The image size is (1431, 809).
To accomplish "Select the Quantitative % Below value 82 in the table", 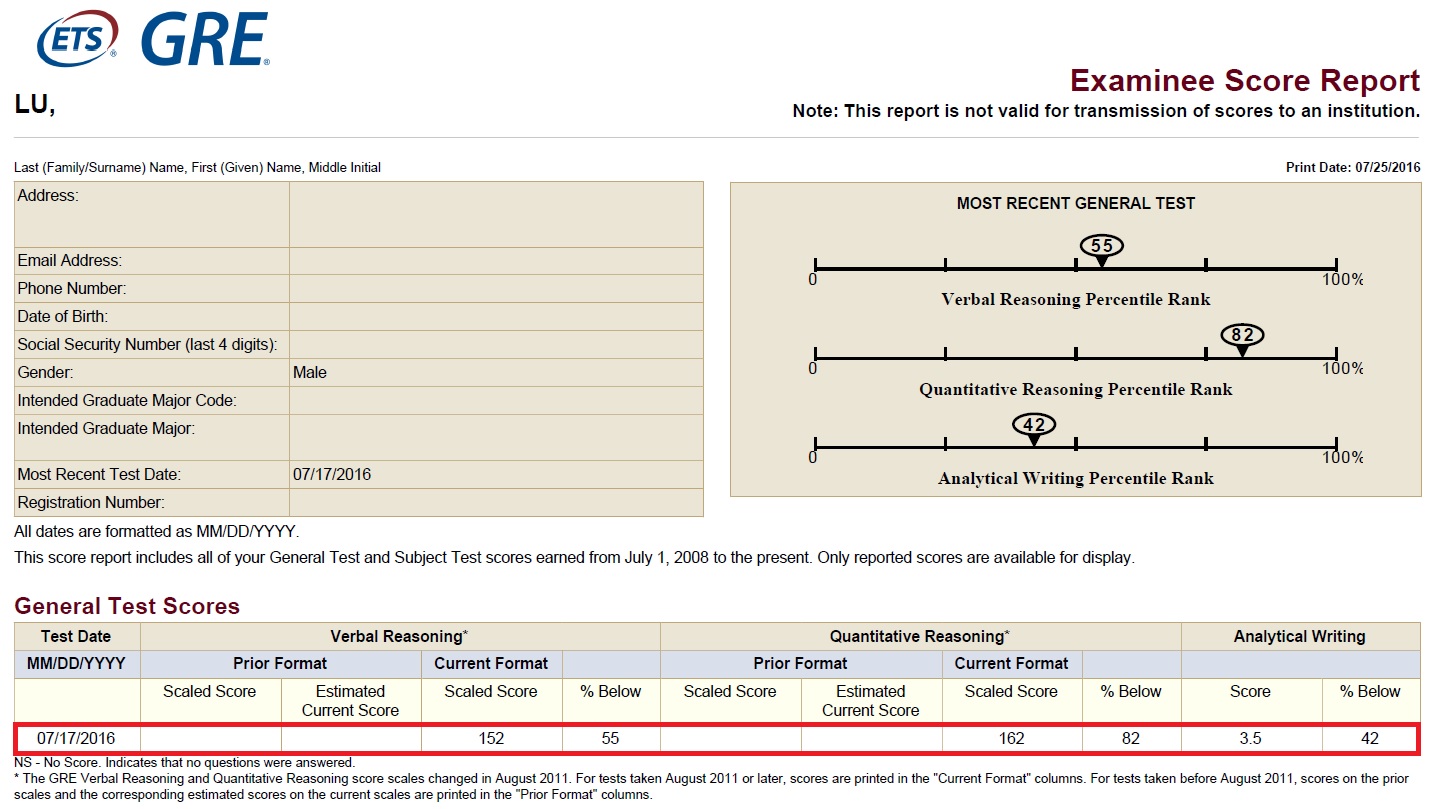I will coord(1130,739).
